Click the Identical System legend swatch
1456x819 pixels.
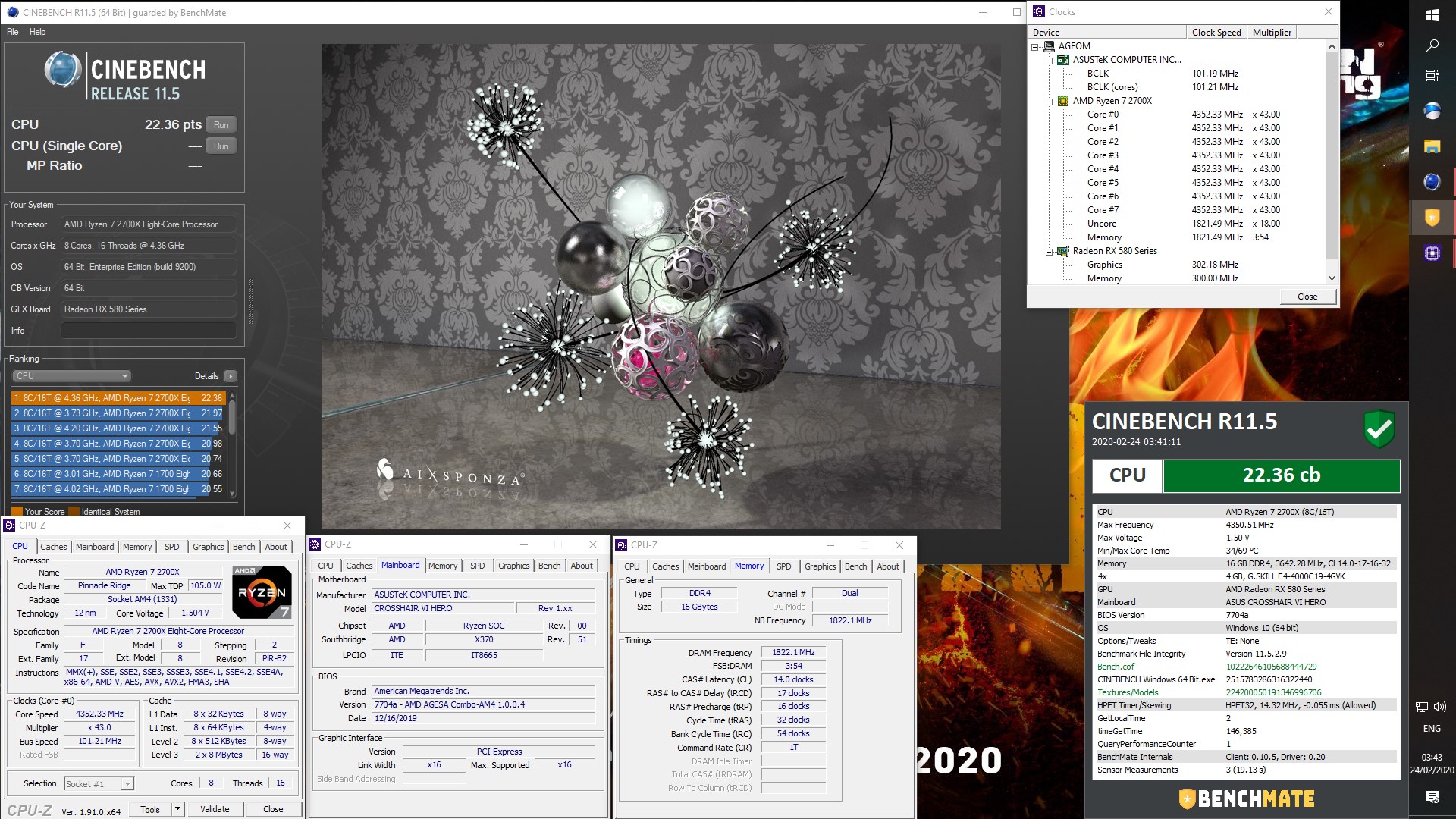[x=74, y=512]
